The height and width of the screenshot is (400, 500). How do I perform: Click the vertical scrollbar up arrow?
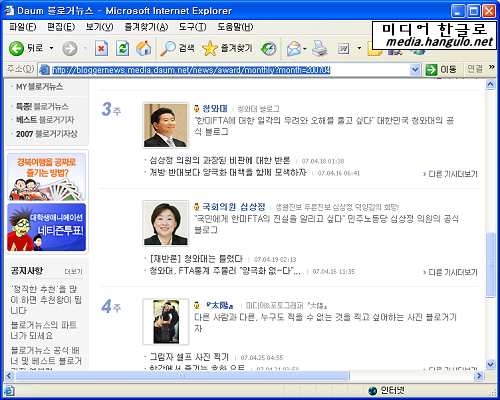pos(490,84)
